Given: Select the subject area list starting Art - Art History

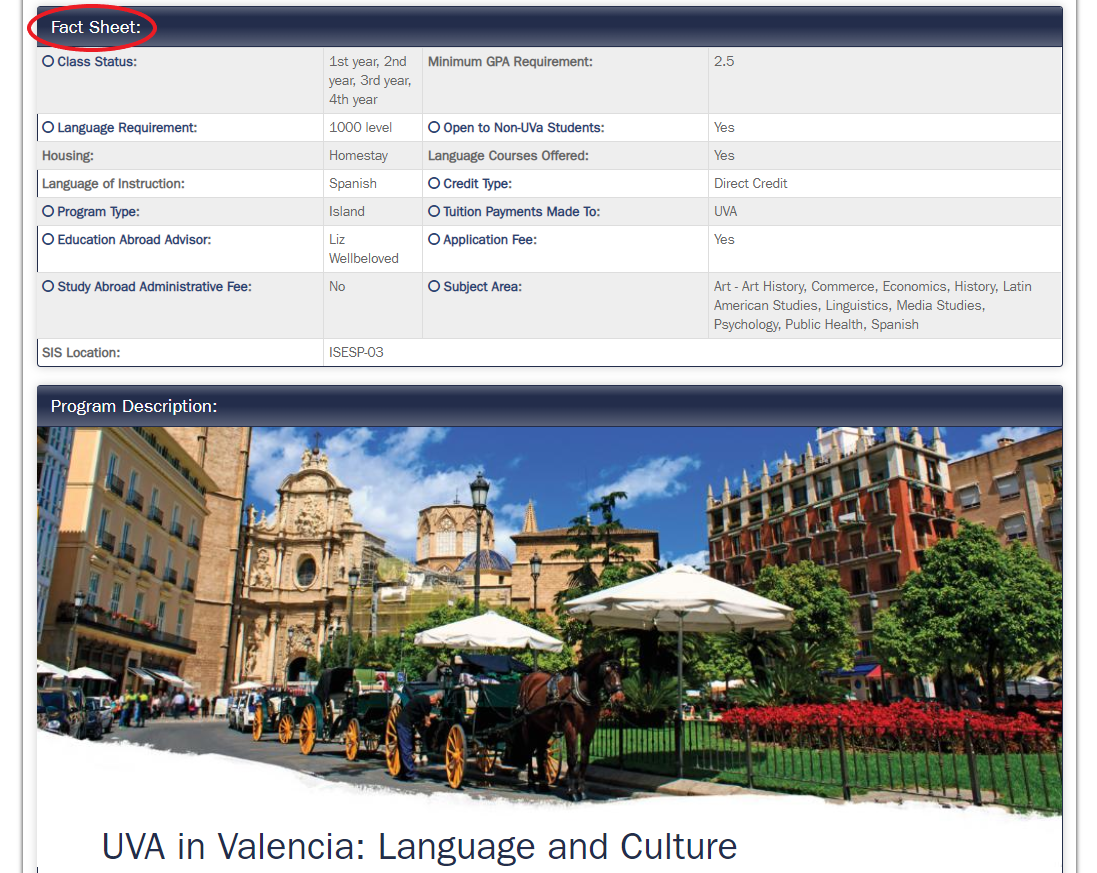Looking at the screenshot, I should point(872,306).
